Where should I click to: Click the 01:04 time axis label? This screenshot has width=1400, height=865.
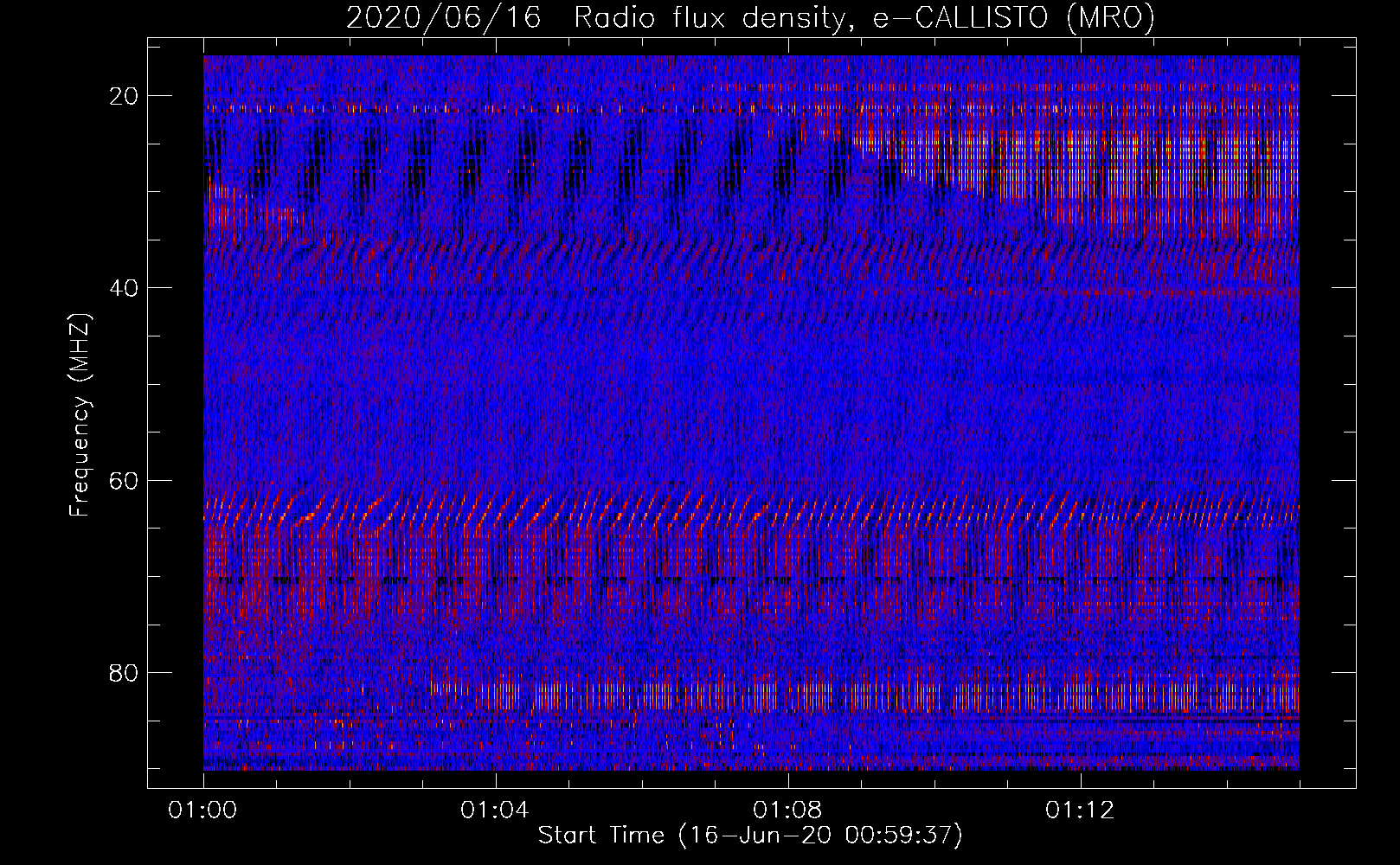tap(495, 810)
